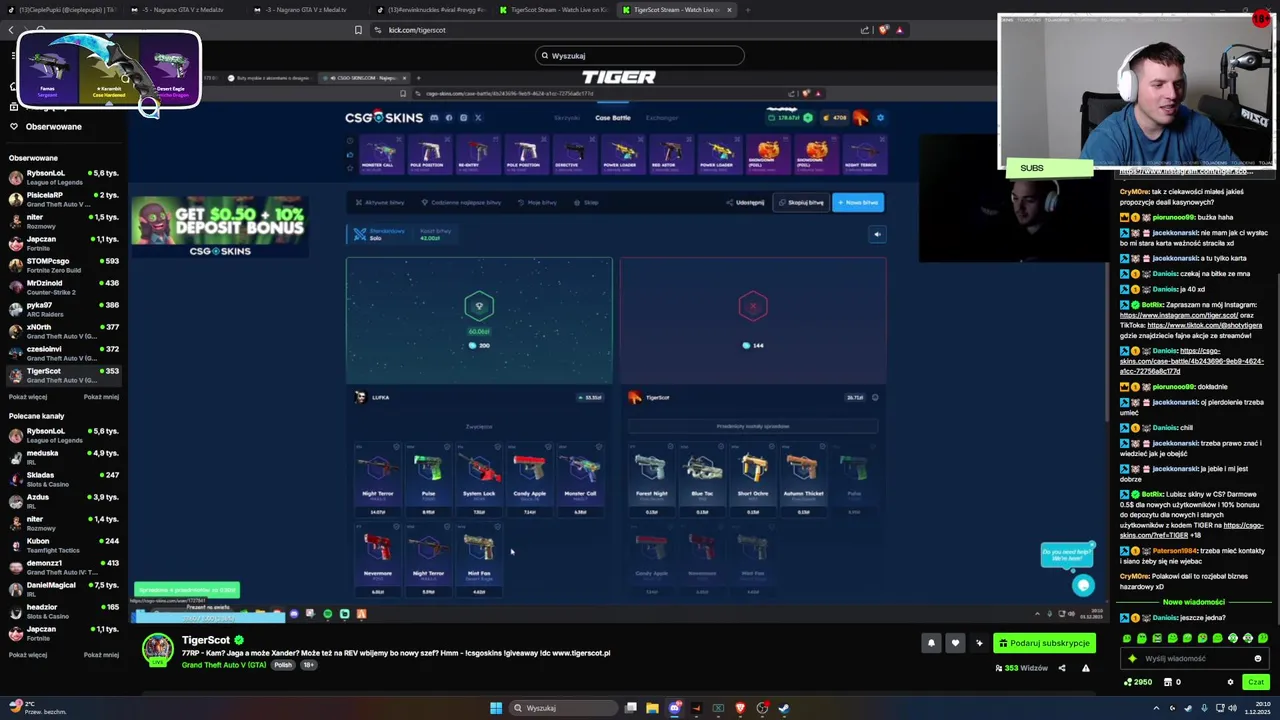Select TigerScot in the followed list
1280x720 pixels.
(63, 375)
